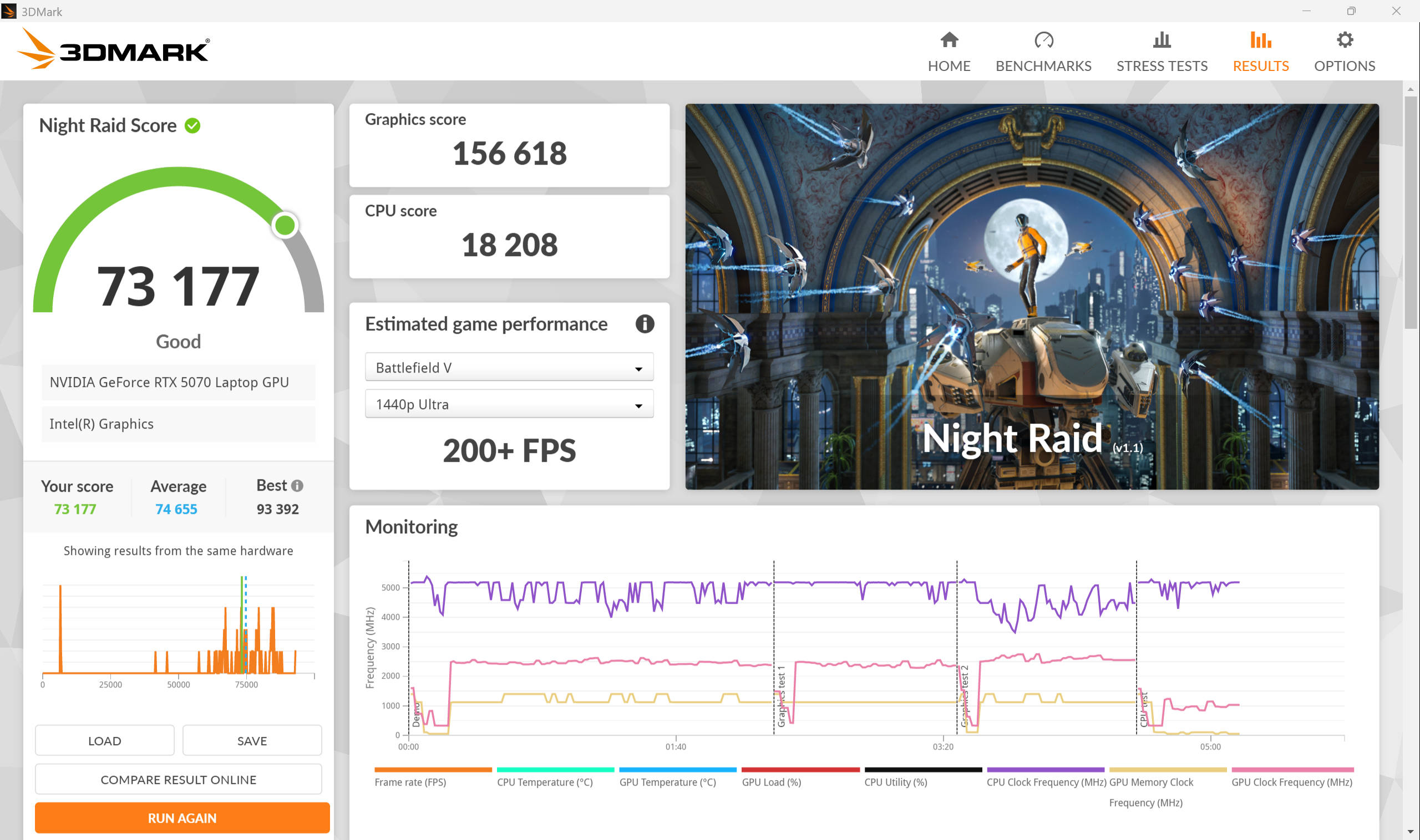1420x840 pixels.
Task: Open the RESULTS tab label
Action: point(1260,66)
